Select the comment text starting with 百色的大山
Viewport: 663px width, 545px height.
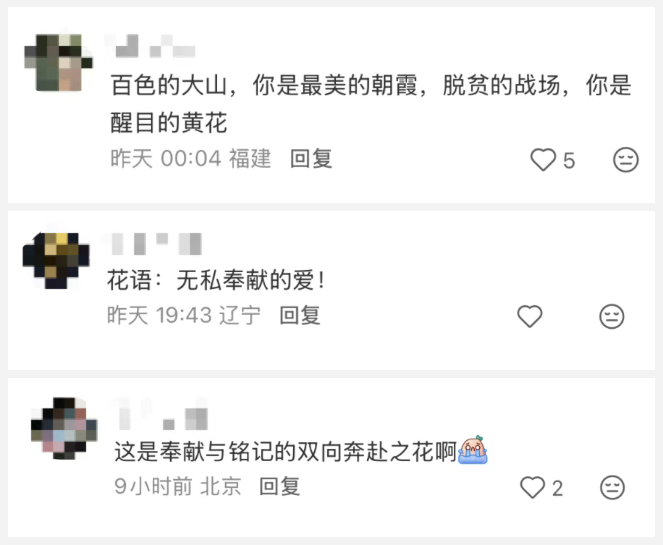tap(371, 104)
